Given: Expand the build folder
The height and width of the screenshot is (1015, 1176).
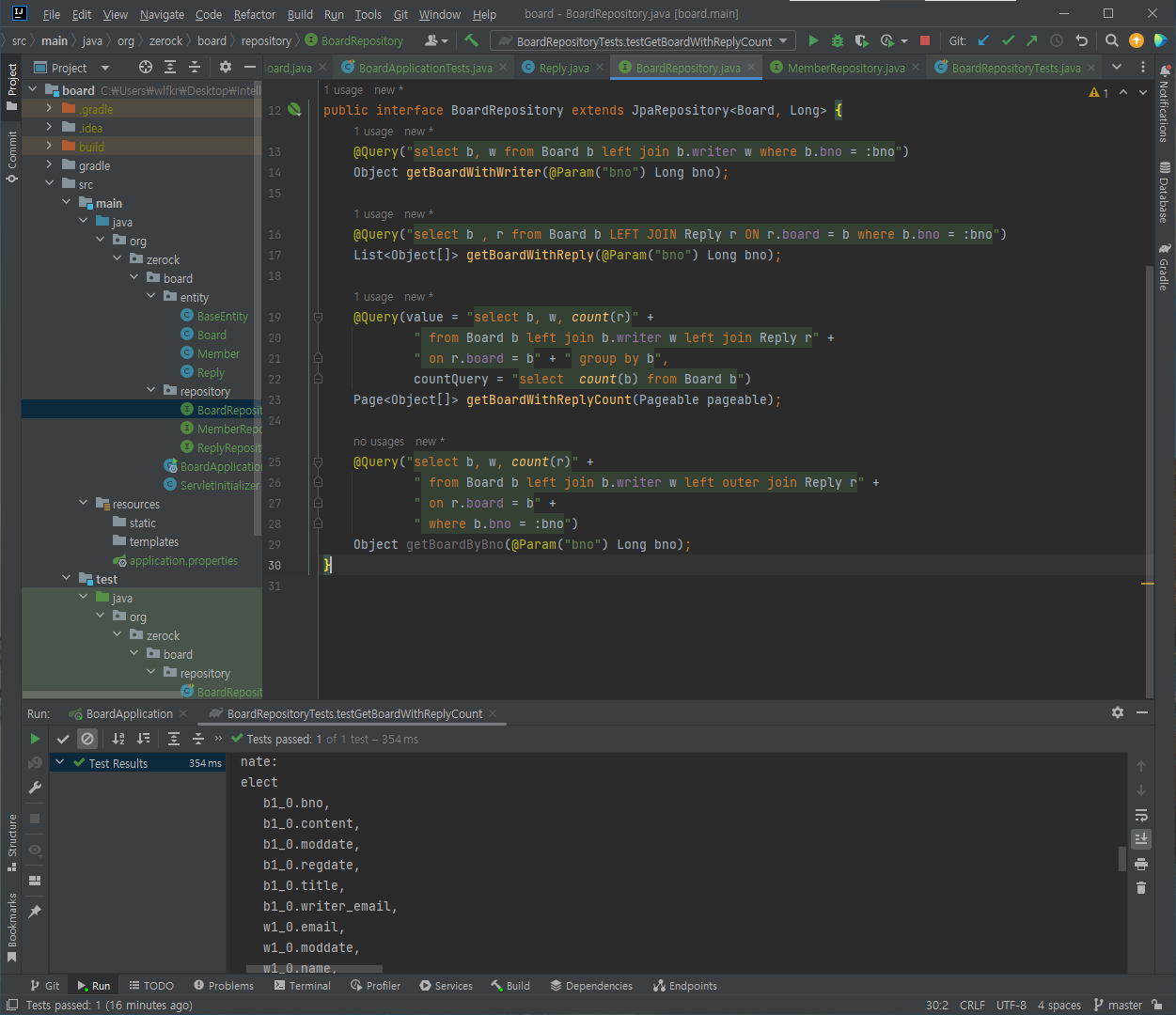Looking at the screenshot, I should click(x=49, y=147).
